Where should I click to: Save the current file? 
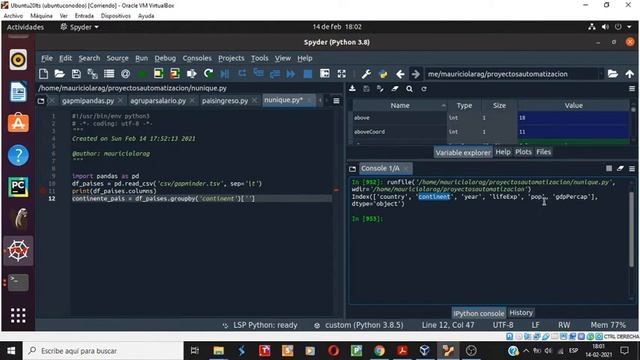(76, 74)
